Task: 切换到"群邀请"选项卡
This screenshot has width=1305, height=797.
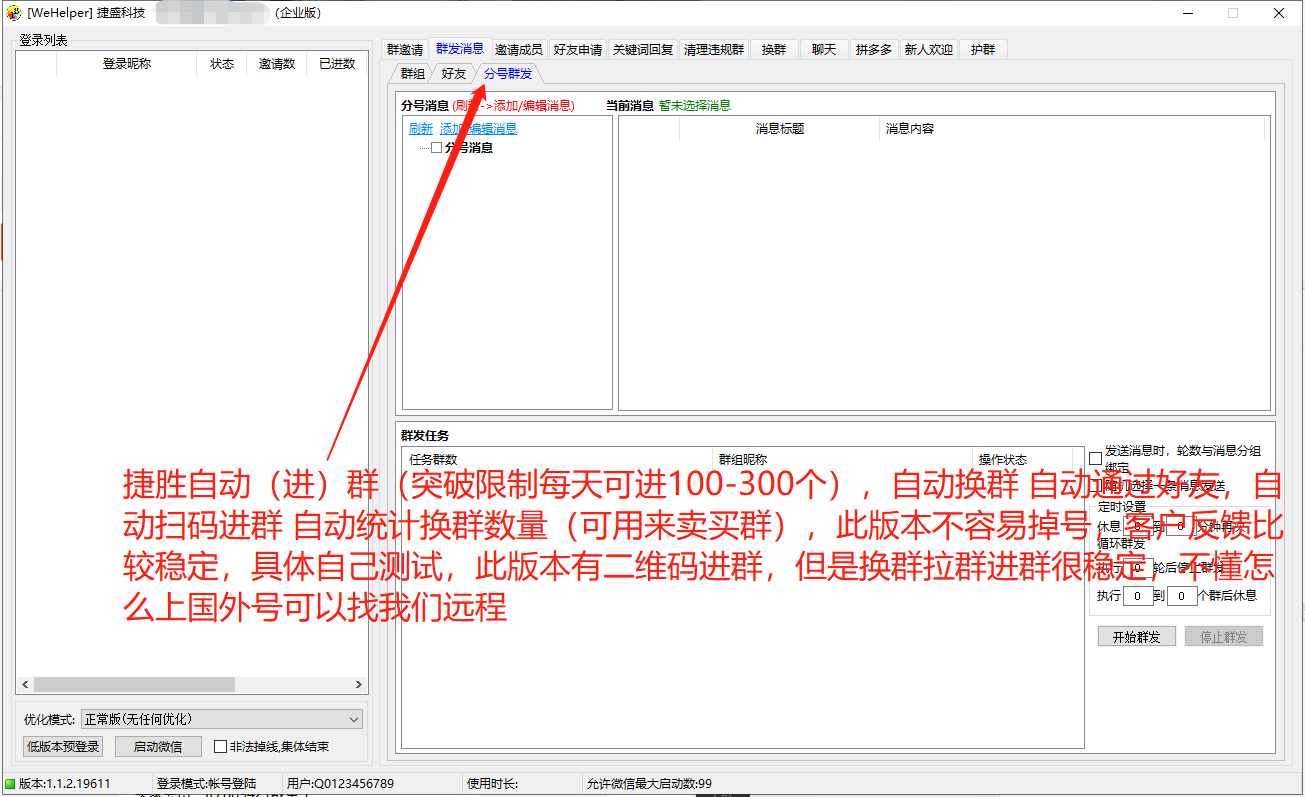Action: (x=404, y=48)
